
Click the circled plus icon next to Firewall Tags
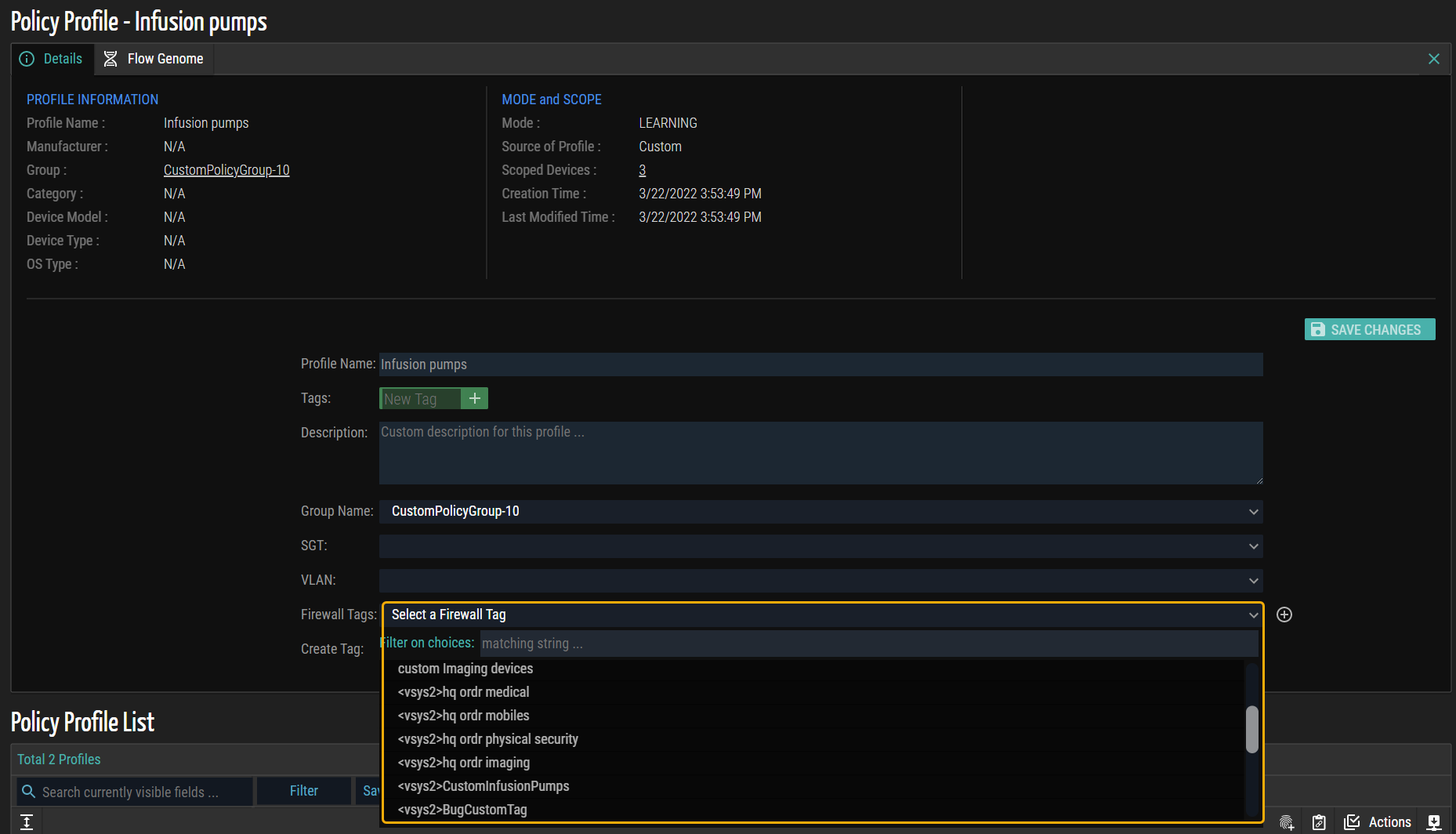coord(1284,615)
